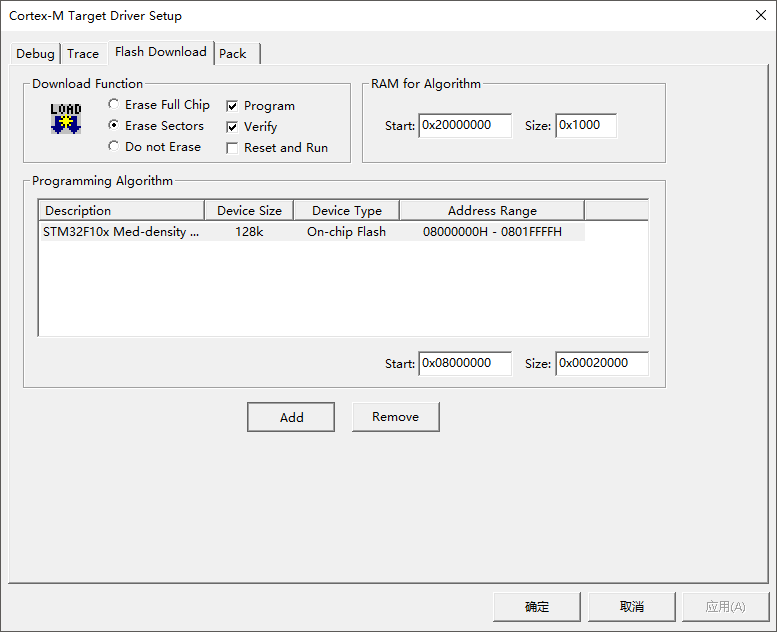Click RAM for Algorithm Size field

pos(586,125)
